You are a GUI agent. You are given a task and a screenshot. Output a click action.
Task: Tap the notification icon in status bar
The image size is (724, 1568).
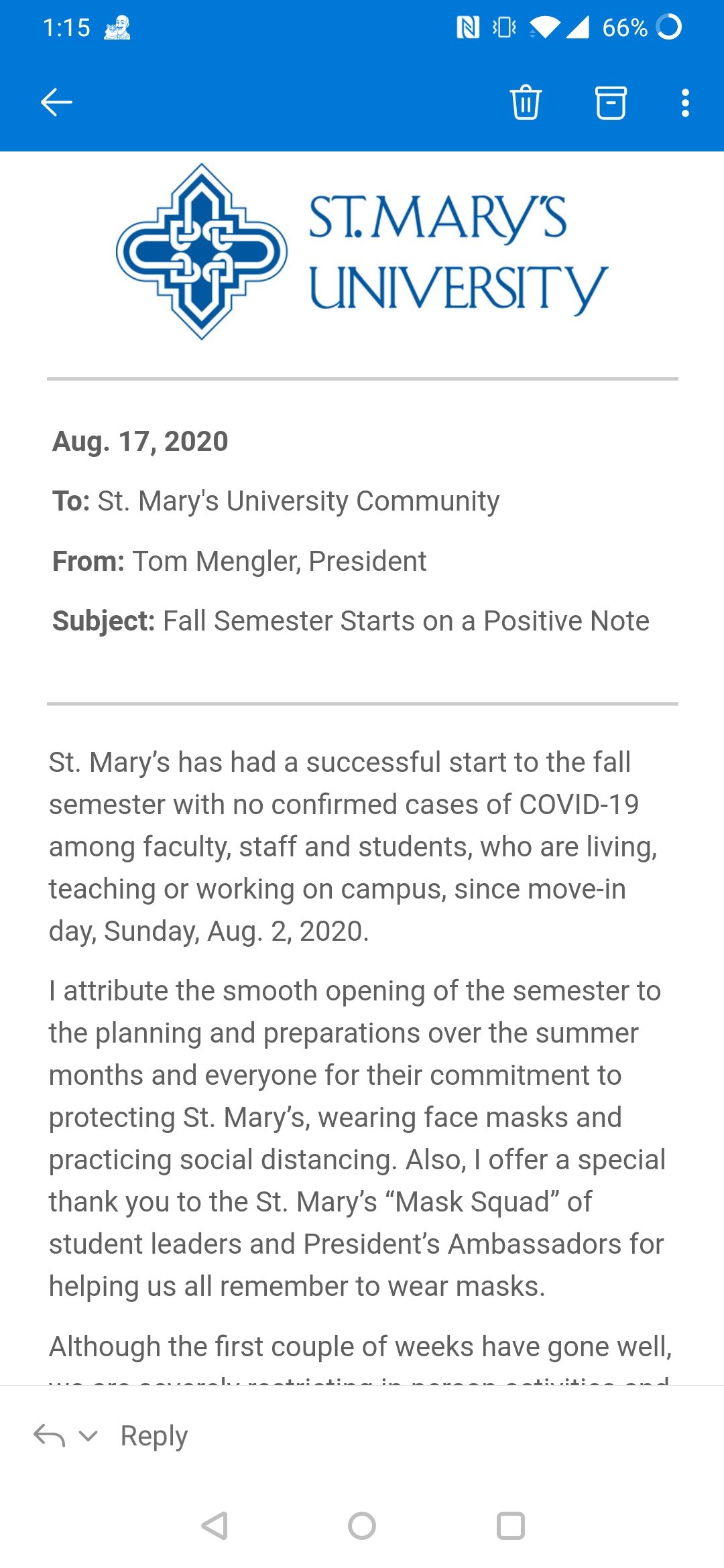click(117, 27)
